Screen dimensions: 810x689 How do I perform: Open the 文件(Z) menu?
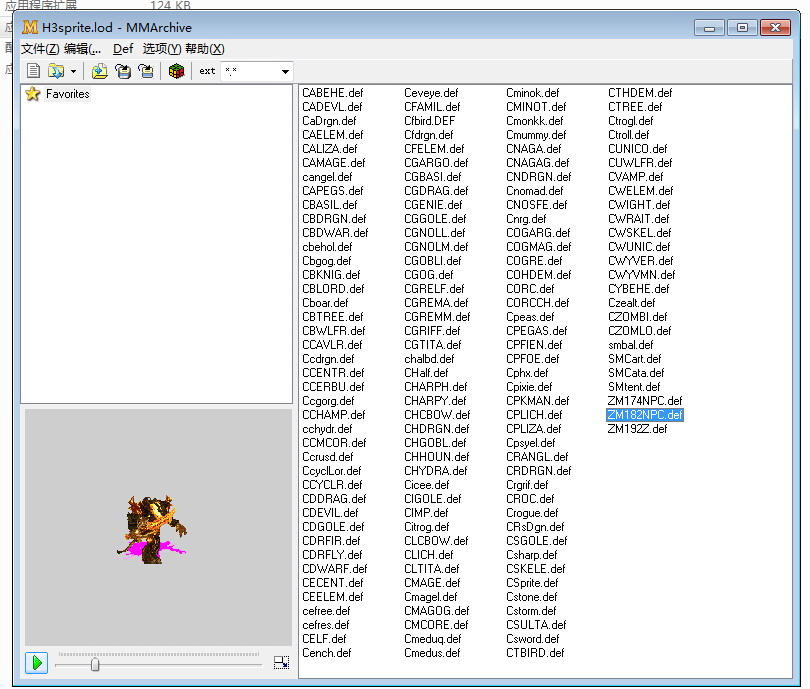pyautogui.click(x=40, y=49)
